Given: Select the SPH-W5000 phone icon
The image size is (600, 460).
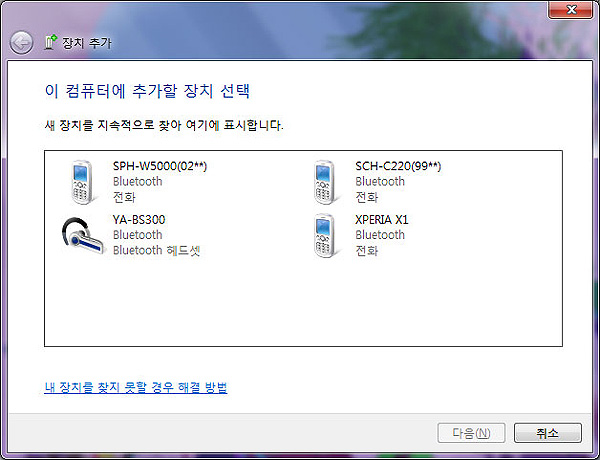Looking at the screenshot, I should [x=83, y=182].
